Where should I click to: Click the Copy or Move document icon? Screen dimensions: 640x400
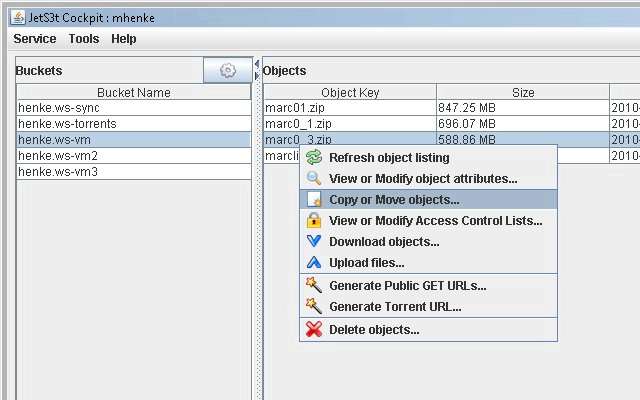(314, 199)
